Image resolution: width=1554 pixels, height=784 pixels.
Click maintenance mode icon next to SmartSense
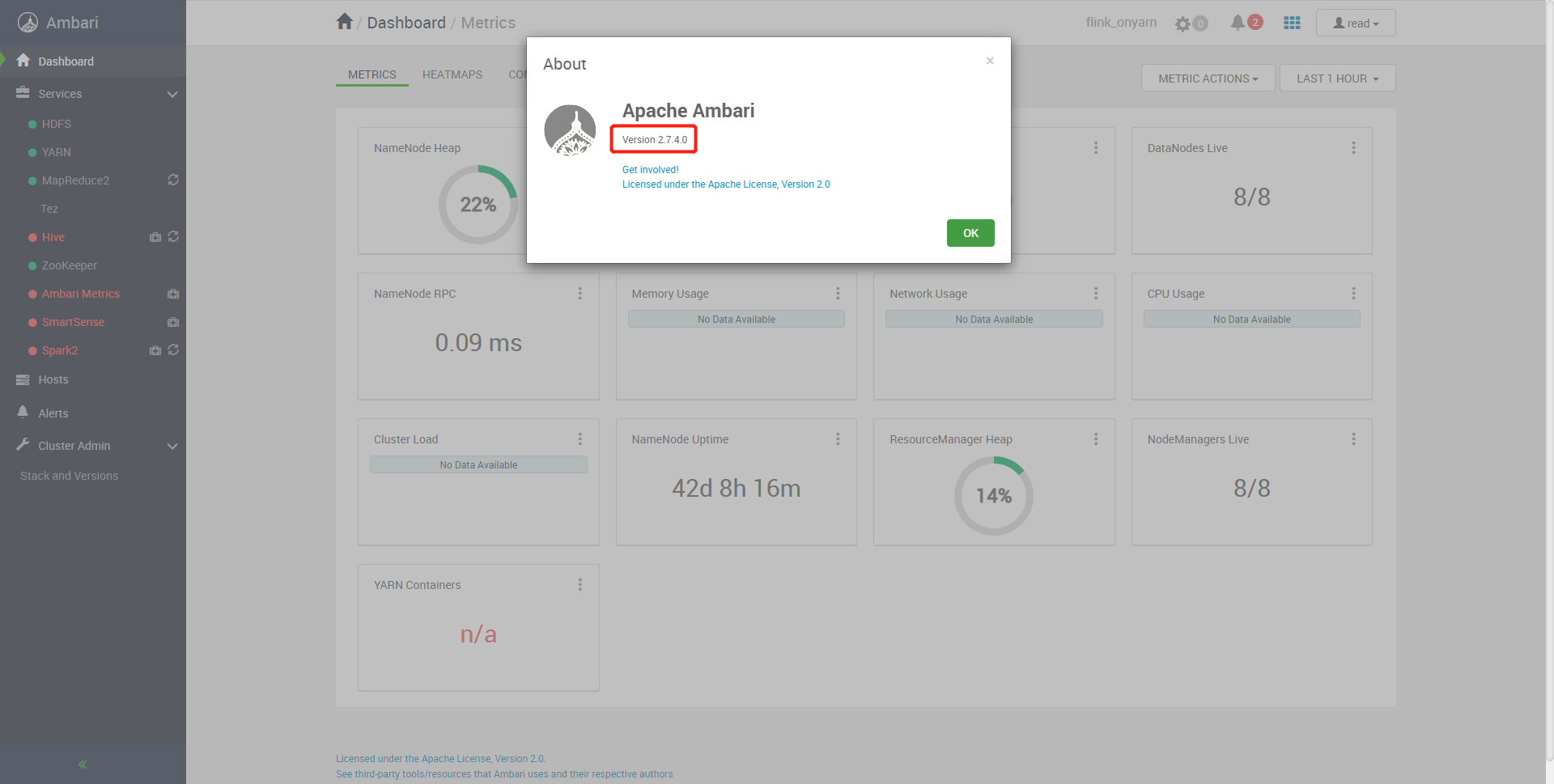point(173,322)
